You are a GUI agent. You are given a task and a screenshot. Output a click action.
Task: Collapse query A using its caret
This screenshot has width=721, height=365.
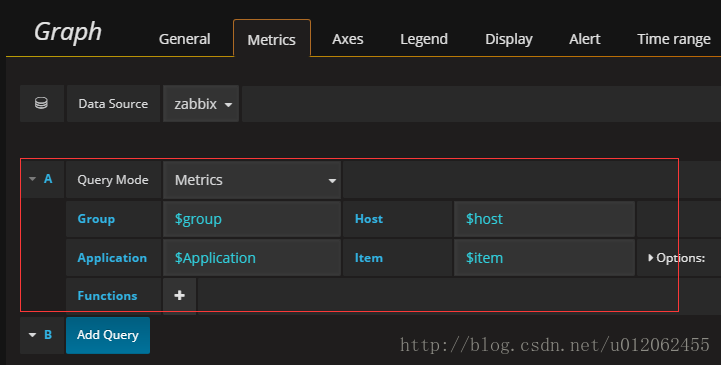pyautogui.click(x=32, y=179)
